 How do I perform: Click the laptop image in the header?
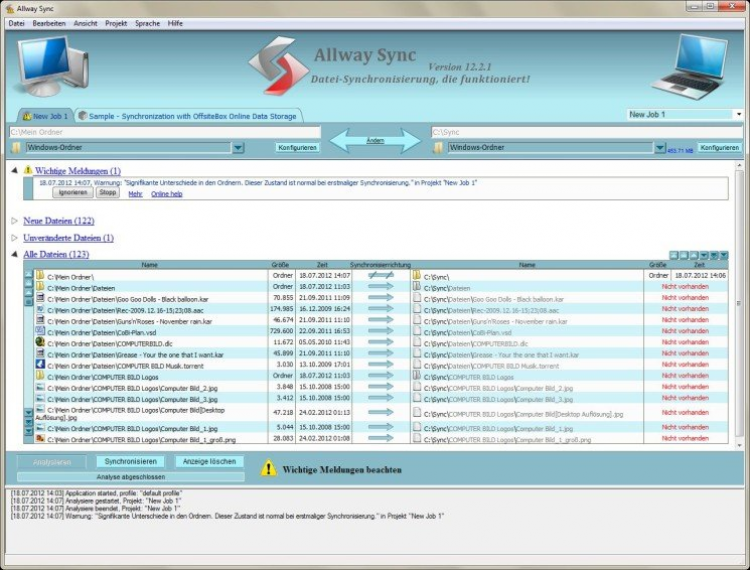[690, 67]
